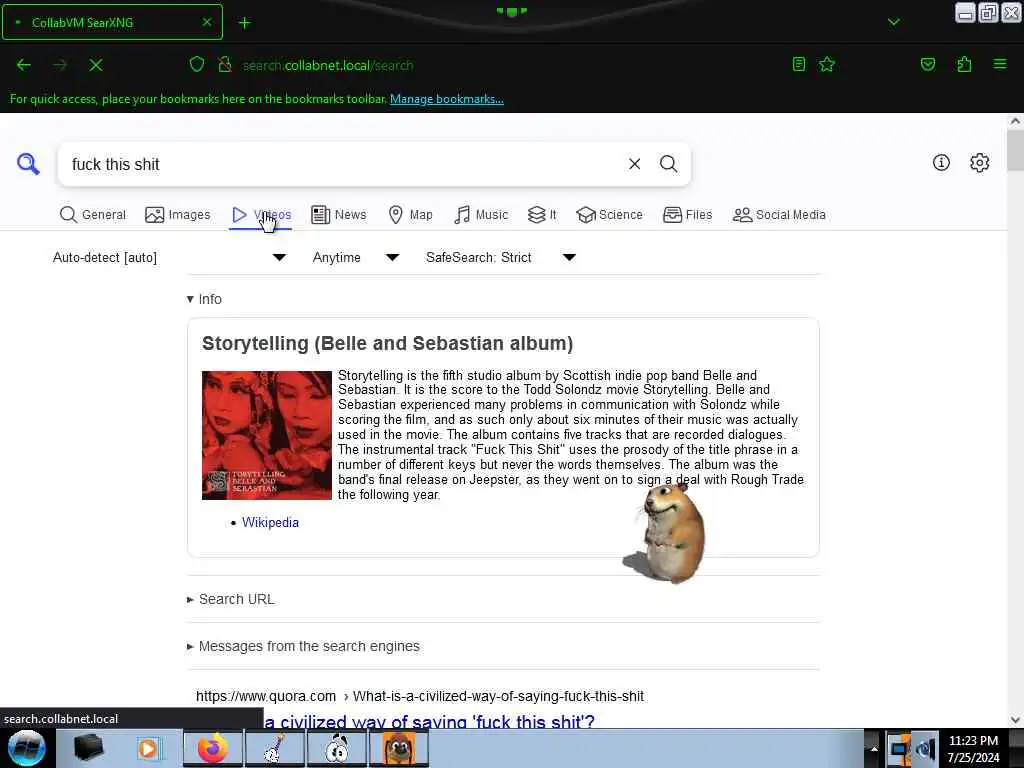This screenshot has width=1024, height=768.
Task: Click the Manage bookmarks link
Action: tap(447, 99)
